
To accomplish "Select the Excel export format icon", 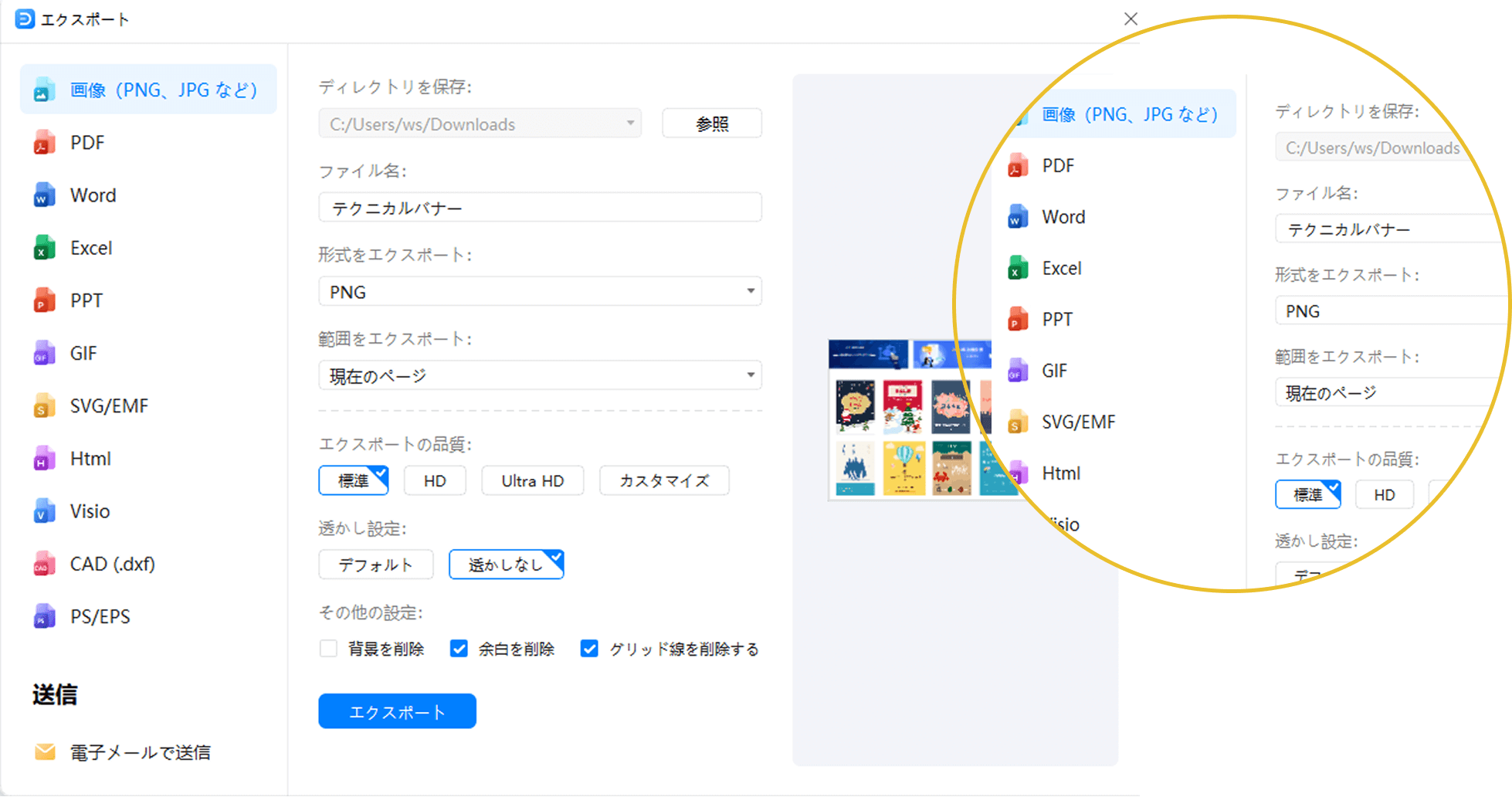I will [x=44, y=247].
